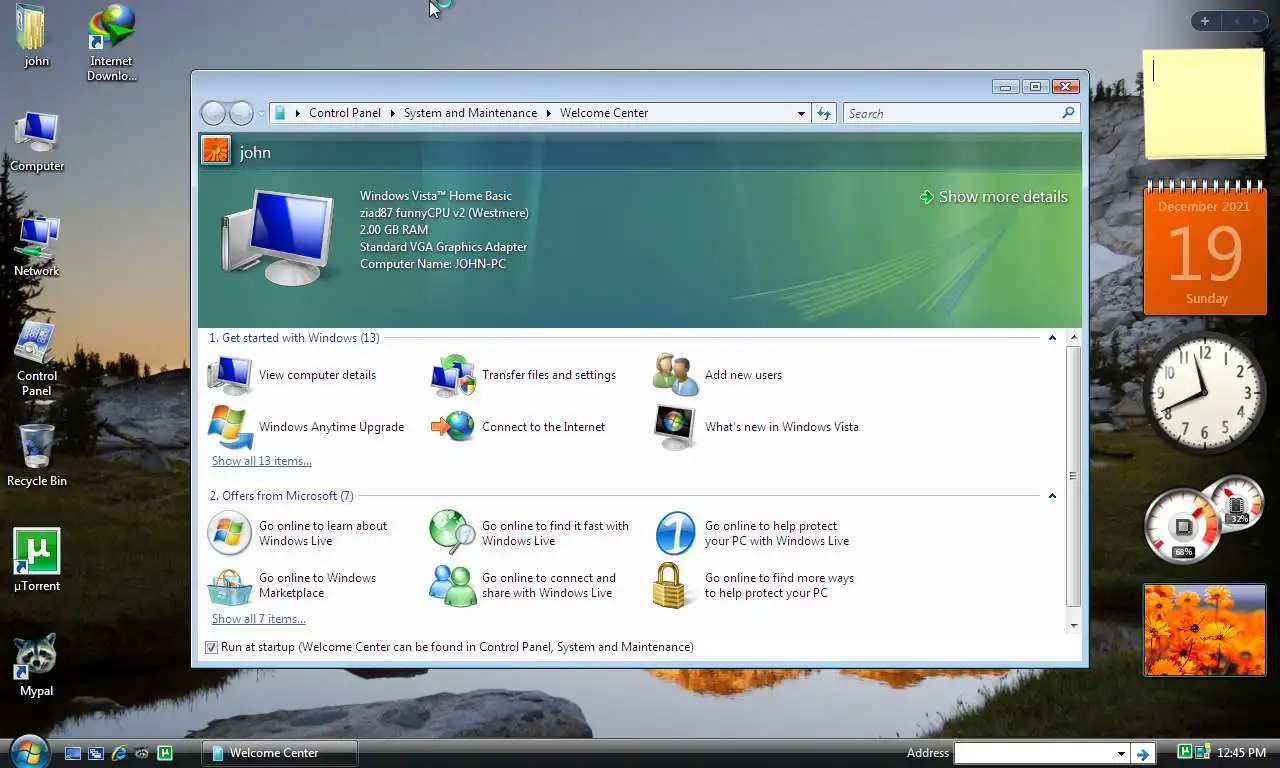Click System and Maintenance breadcrumb

pos(470,113)
